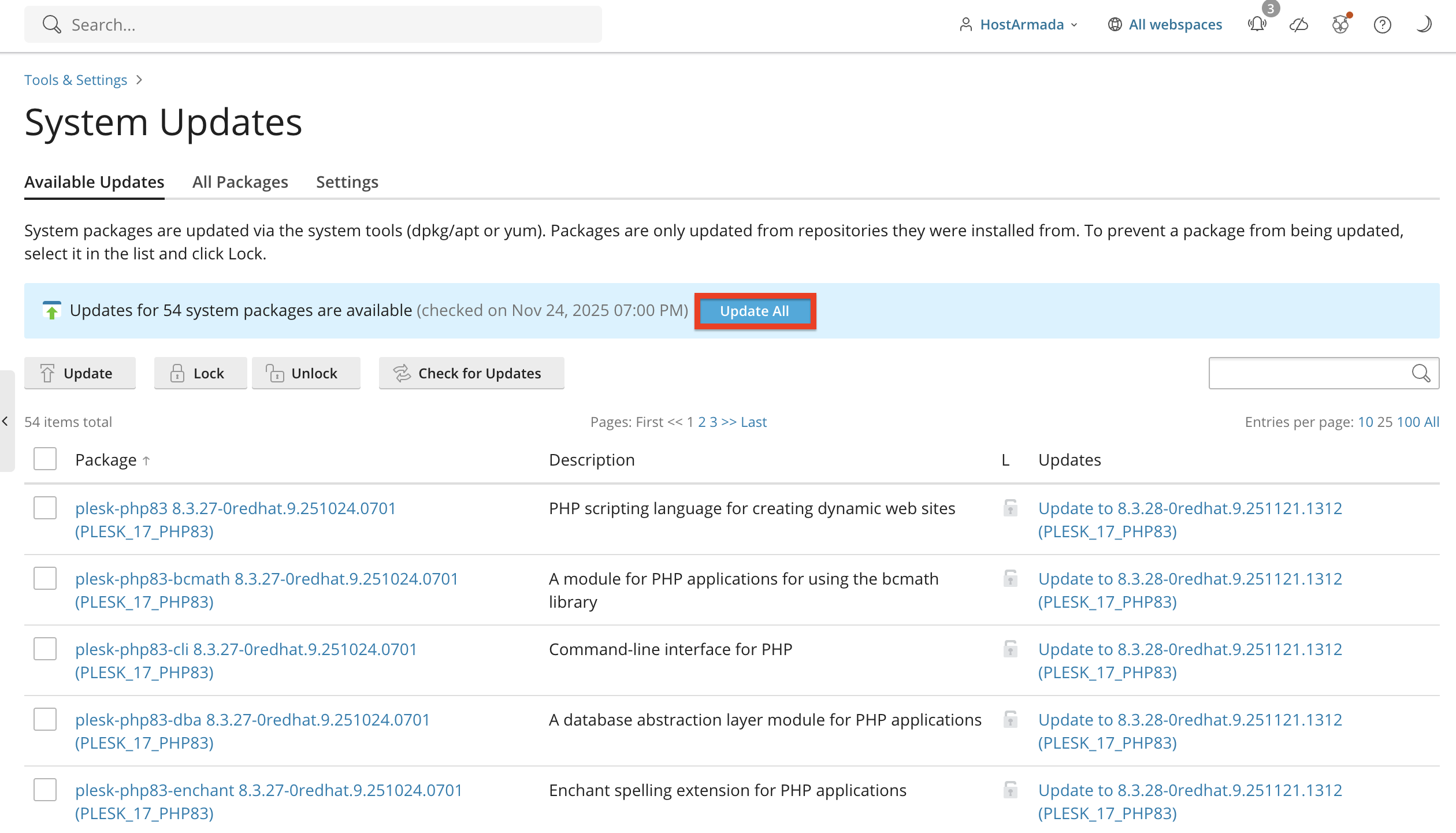
Task: Click the Update toolbar button
Action: tap(80, 373)
